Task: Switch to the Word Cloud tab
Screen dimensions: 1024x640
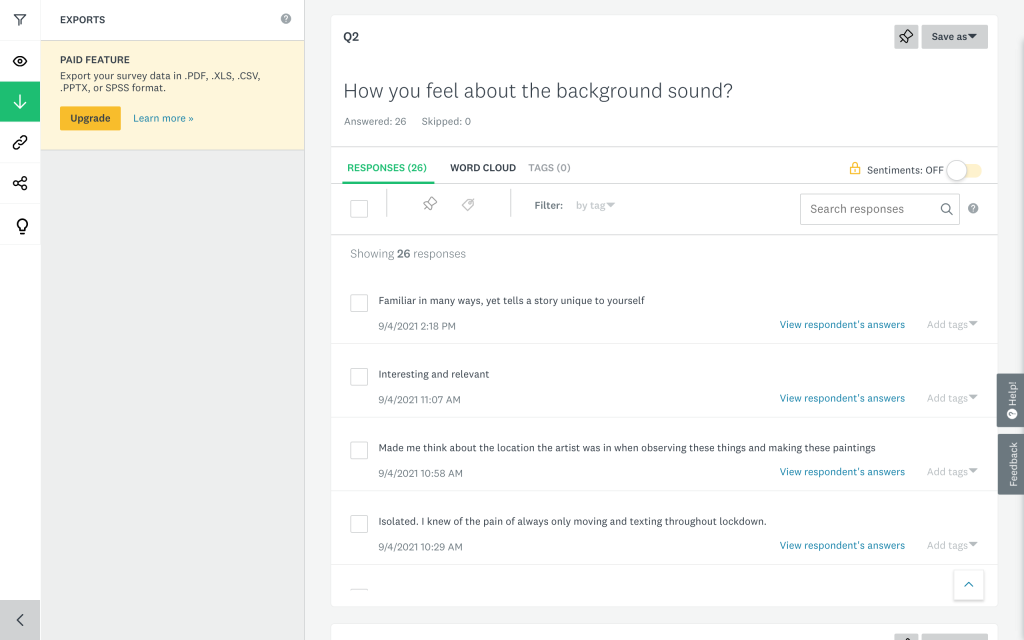Action: (483, 168)
